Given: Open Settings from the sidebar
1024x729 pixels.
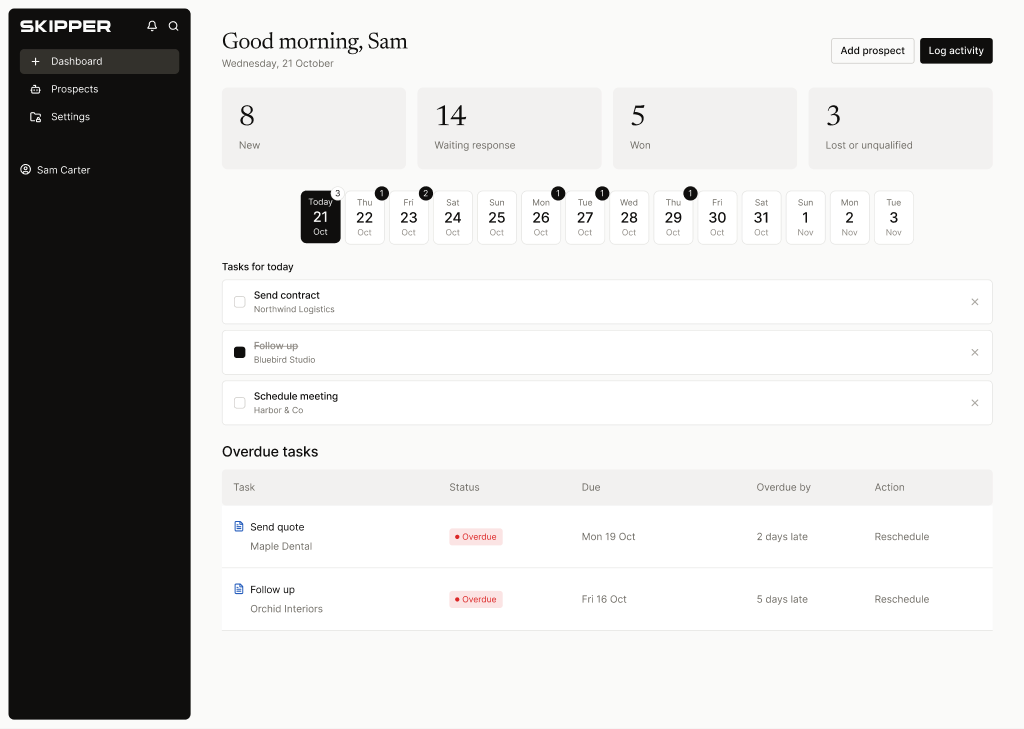Looking at the screenshot, I should click(x=99, y=117).
